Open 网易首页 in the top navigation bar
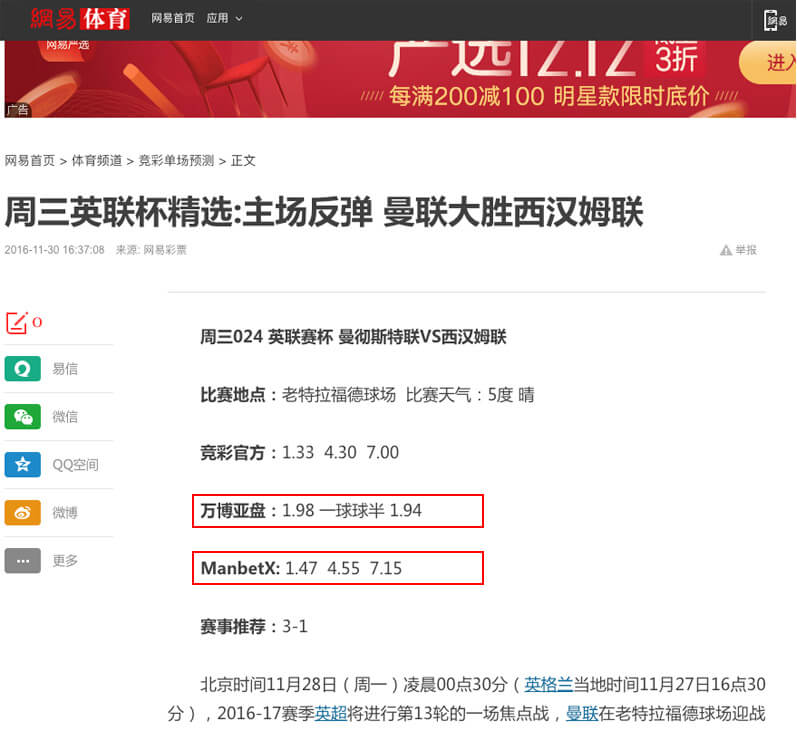 pos(173,19)
